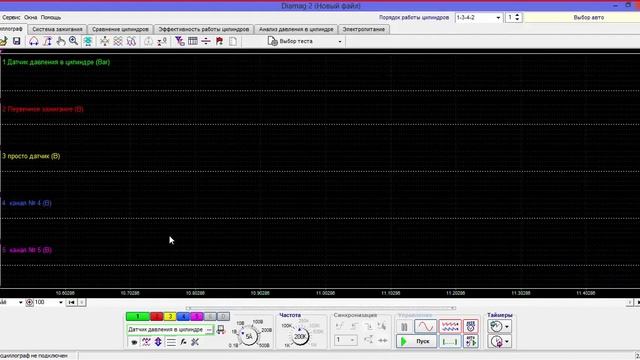This screenshot has width=640, height=360.
Task: Click the horizontal lines channel icon
Action: [171, 342]
